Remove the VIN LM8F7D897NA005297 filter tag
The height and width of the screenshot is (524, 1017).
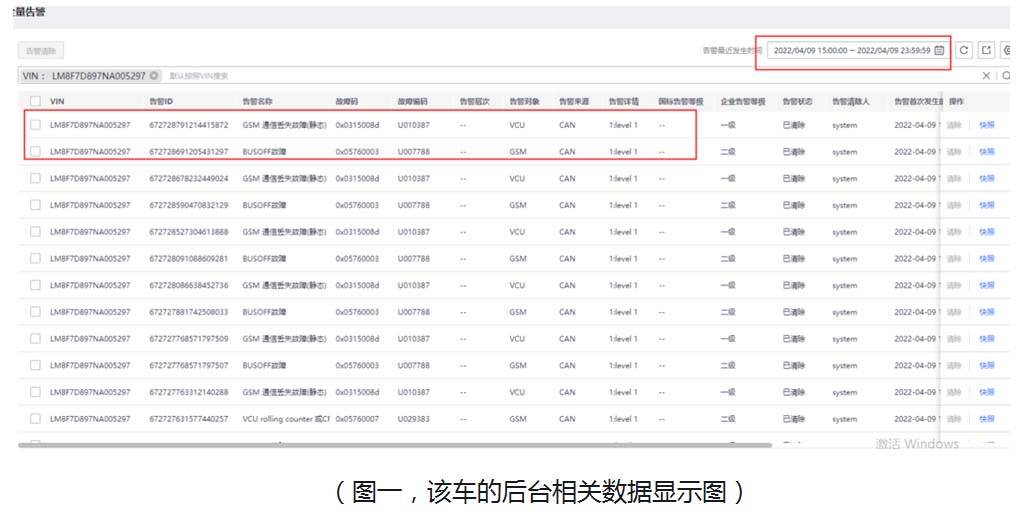(x=155, y=76)
